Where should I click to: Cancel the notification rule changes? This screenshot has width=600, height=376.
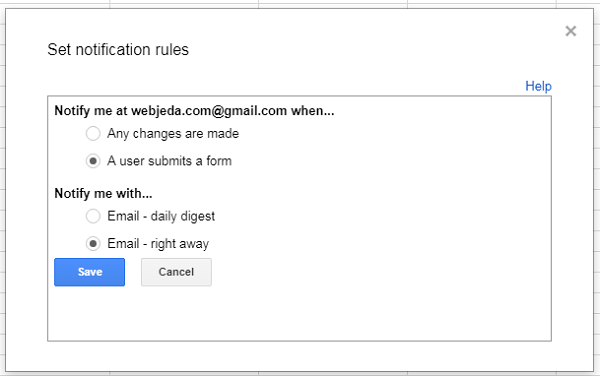pyautogui.click(x=176, y=272)
